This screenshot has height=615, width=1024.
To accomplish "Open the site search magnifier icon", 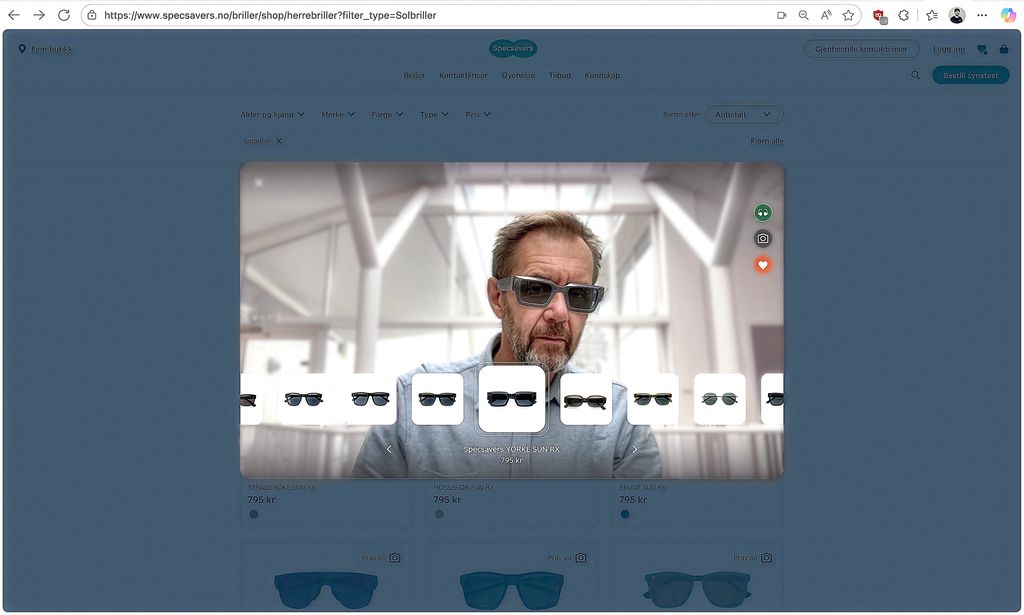I will coord(915,75).
